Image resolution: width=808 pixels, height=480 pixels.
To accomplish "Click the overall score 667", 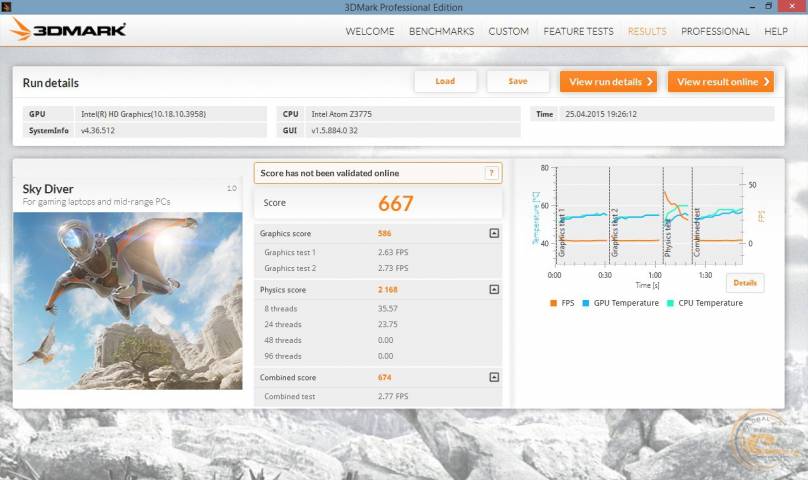I will (x=396, y=203).
